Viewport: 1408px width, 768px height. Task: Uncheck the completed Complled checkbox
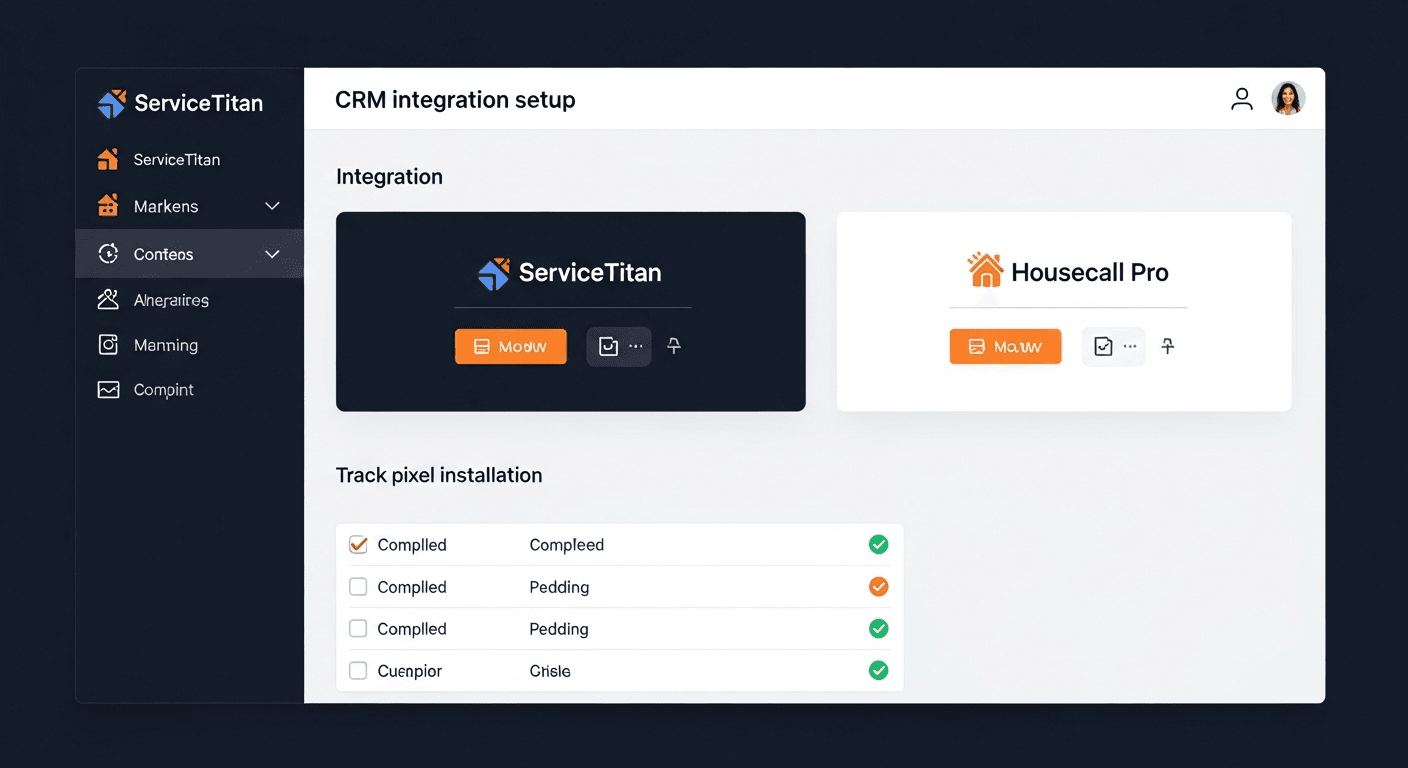tap(358, 544)
